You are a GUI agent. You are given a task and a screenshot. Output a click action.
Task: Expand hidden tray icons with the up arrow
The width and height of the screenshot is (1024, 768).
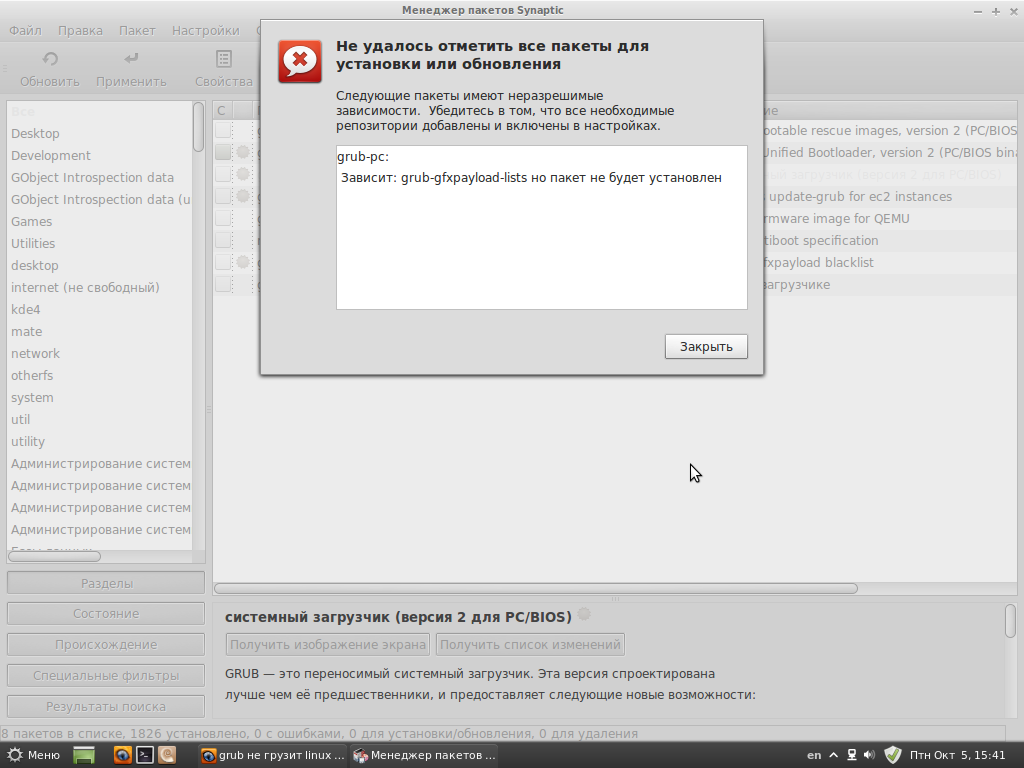(833, 755)
